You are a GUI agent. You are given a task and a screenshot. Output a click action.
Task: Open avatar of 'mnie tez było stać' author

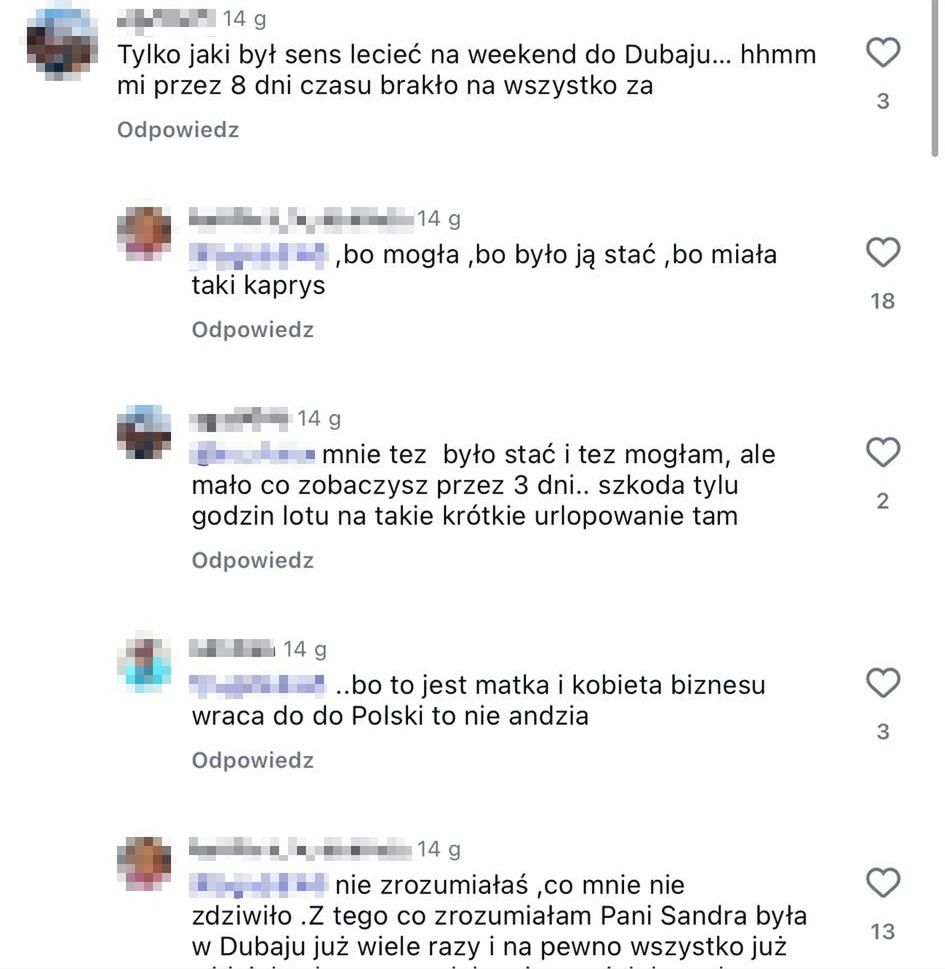145,432
